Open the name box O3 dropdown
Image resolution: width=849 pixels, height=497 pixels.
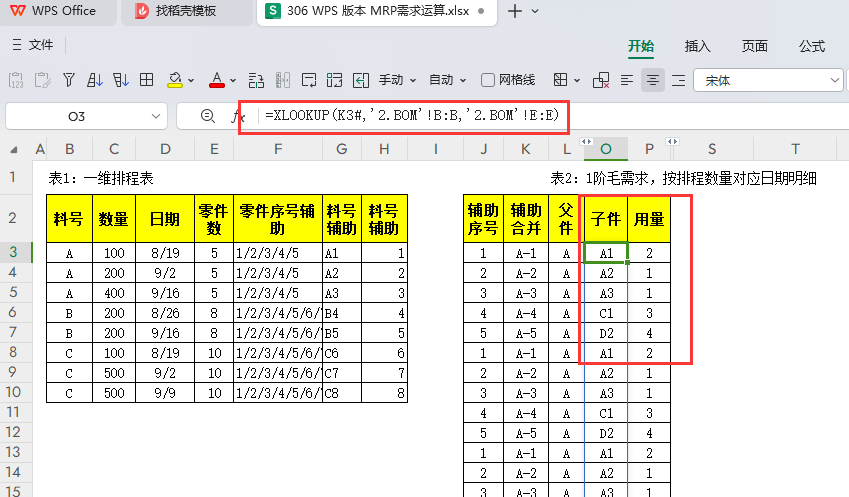[x=156, y=116]
